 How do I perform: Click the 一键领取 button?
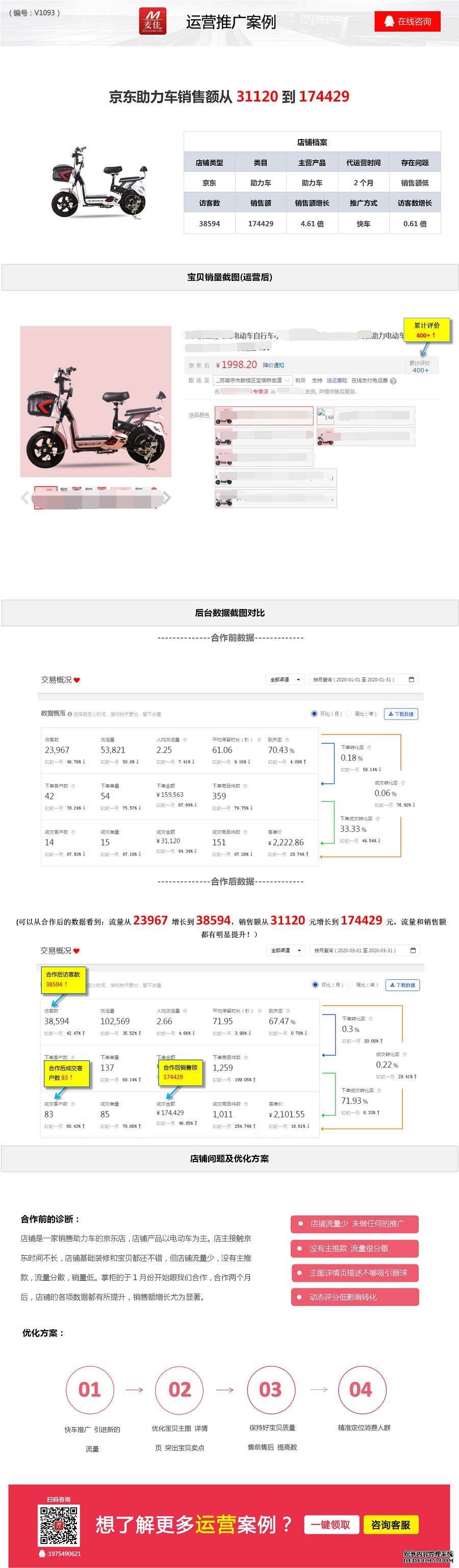[x=331, y=1524]
